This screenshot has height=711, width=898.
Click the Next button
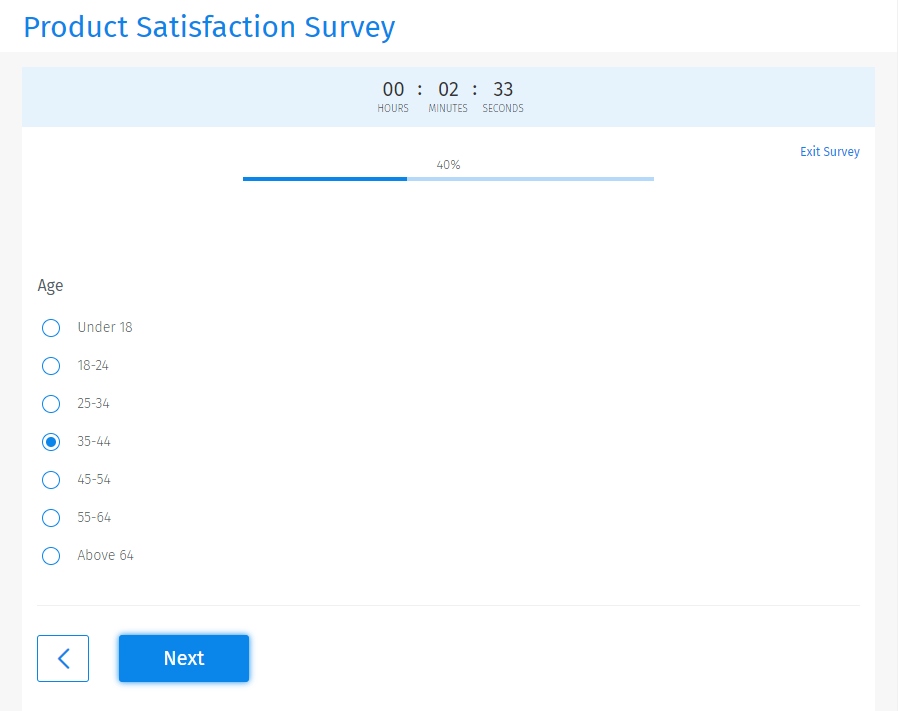pyautogui.click(x=183, y=658)
